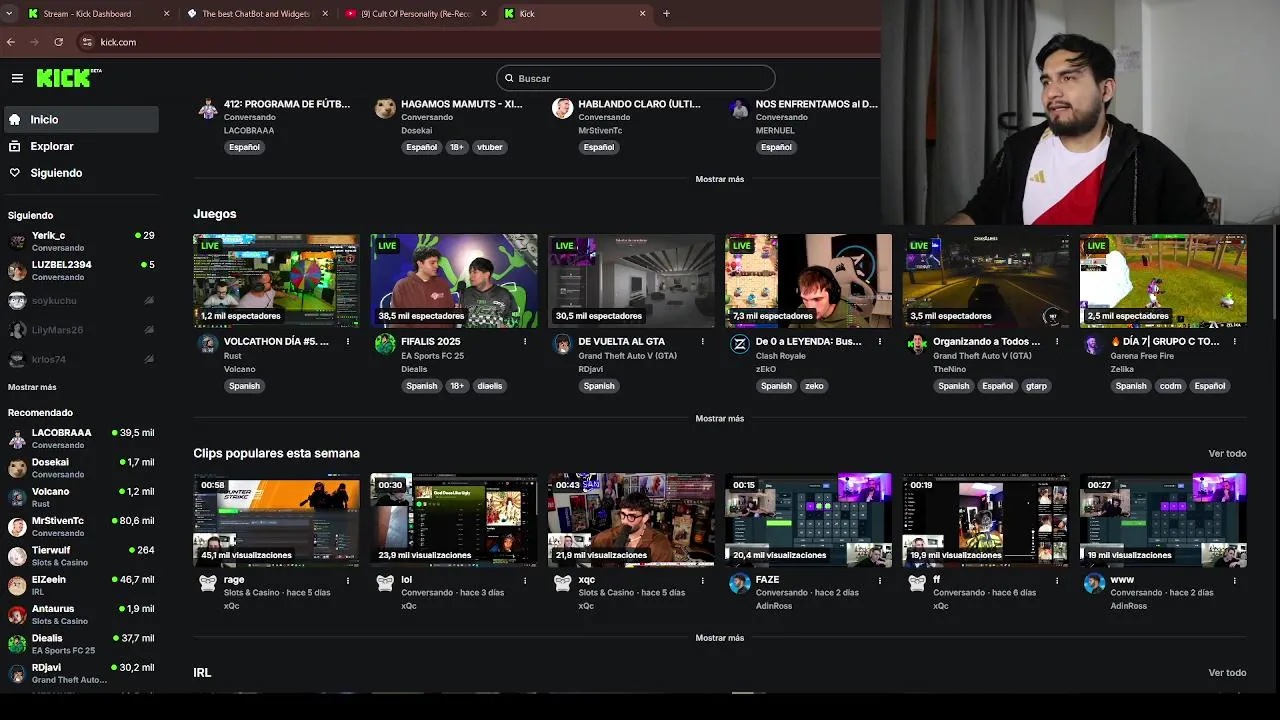Open MrStivenTc recommended channel
The image size is (1280, 720).
80,526
